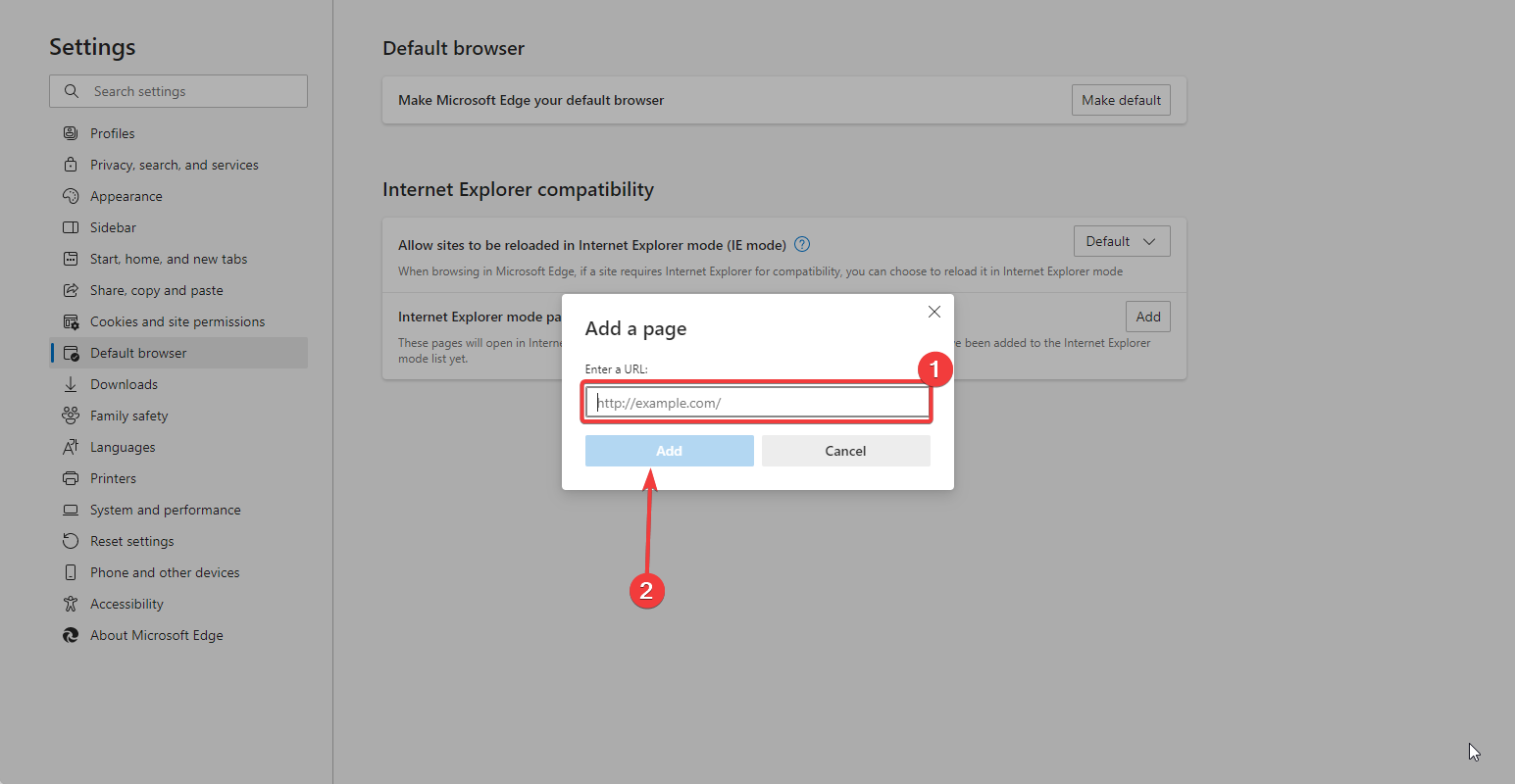
Task: Click the Family safety icon
Action: pyautogui.click(x=71, y=416)
